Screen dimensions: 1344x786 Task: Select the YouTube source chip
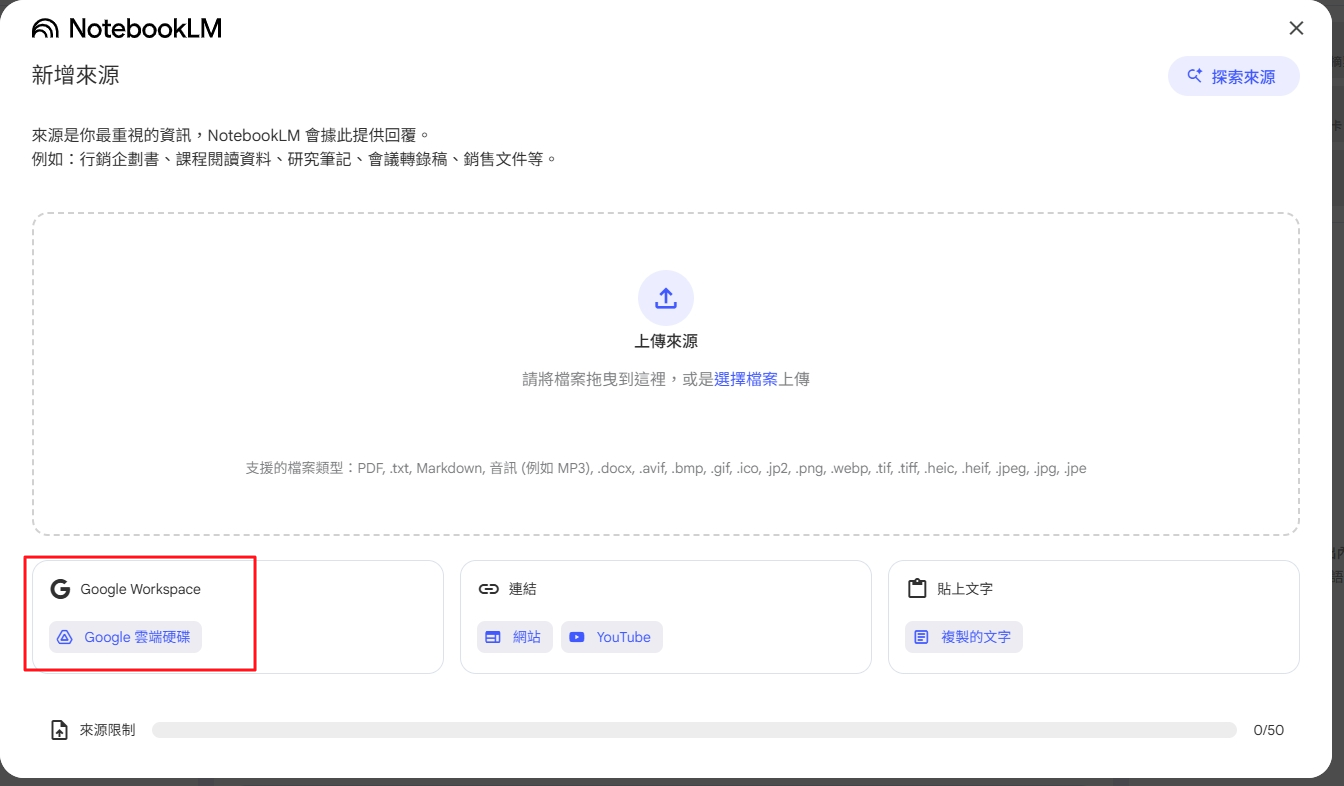tap(611, 637)
